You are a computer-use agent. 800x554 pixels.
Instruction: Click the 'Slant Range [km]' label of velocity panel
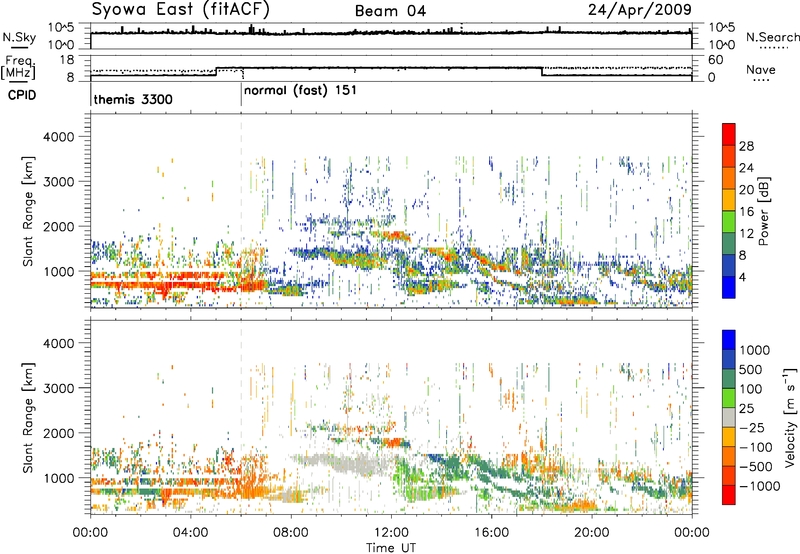[28, 417]
